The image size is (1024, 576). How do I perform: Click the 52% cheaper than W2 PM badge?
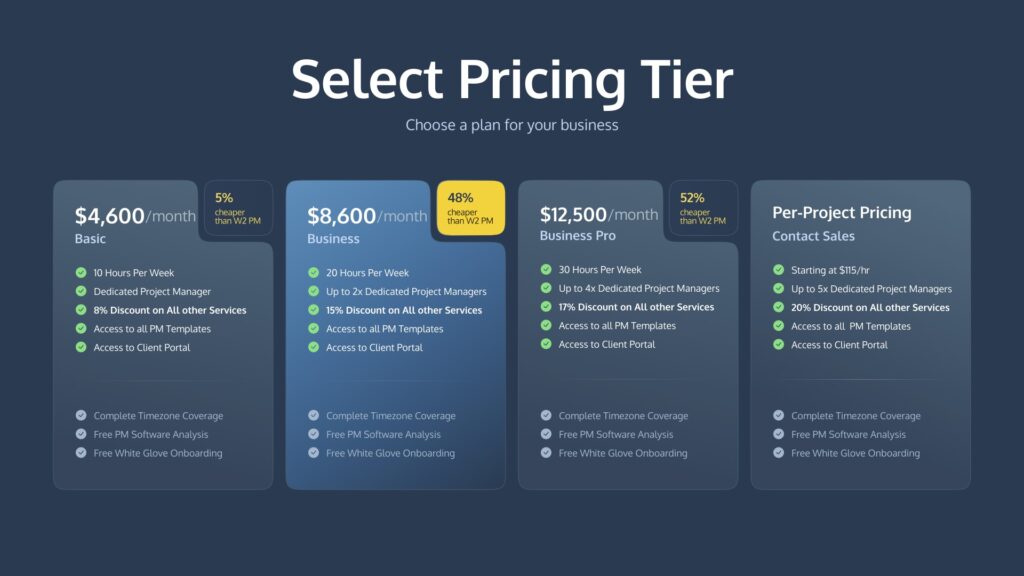click(x=703, y=208)
